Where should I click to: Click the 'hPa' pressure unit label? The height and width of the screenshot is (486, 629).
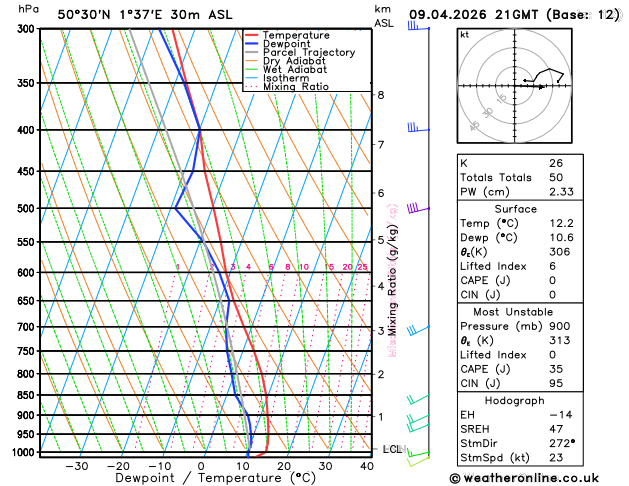coord(29,9)
